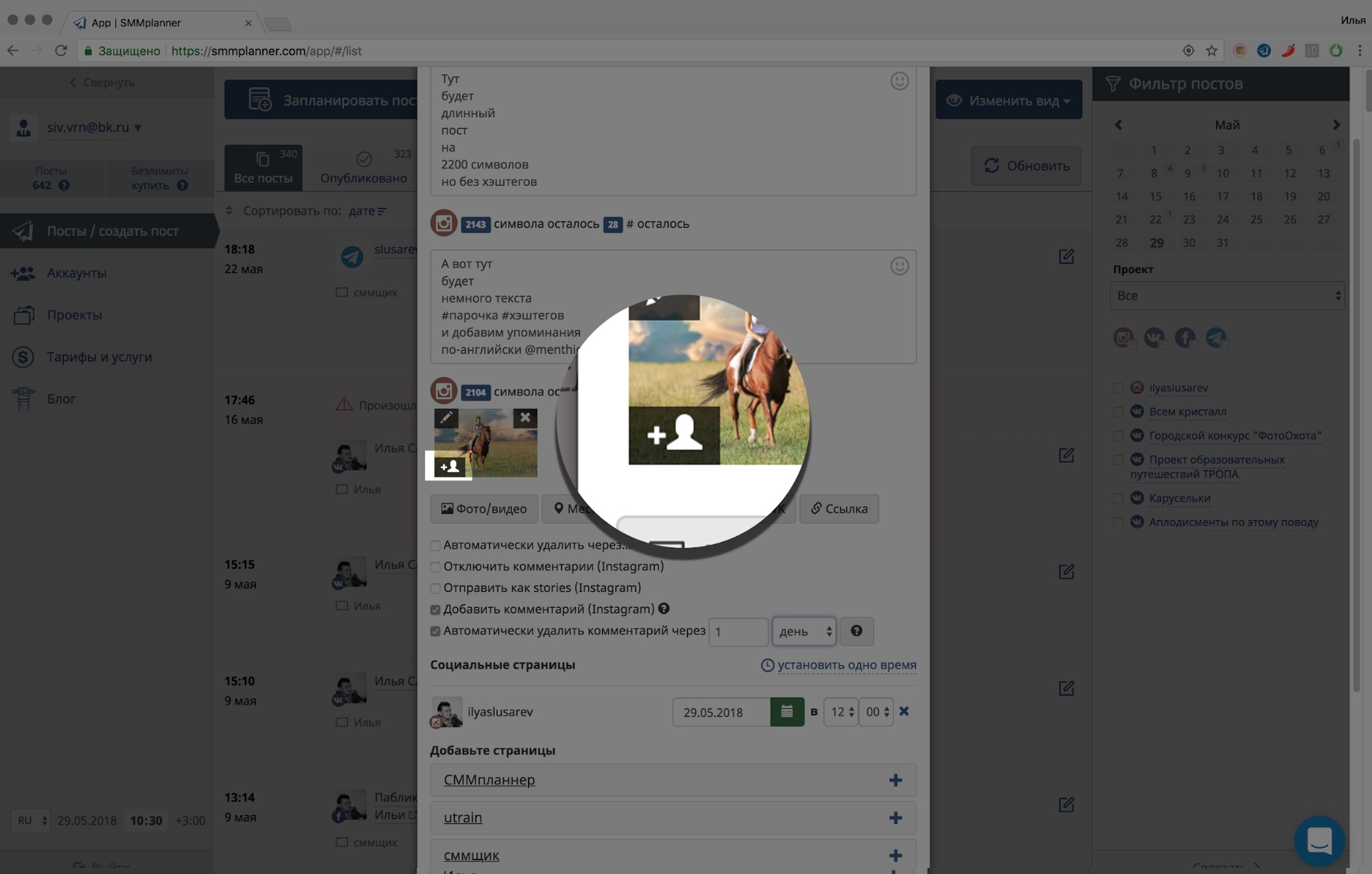Image resolution: width=1372 pixels, height=874 pixels.
Task: Open emoji picker in first text field
Action: [x=899, y=81]
